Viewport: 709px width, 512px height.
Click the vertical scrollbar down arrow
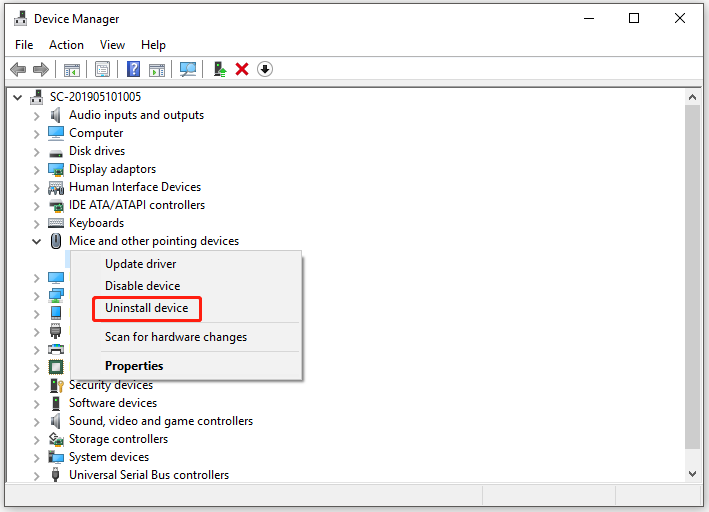(692, 473)
